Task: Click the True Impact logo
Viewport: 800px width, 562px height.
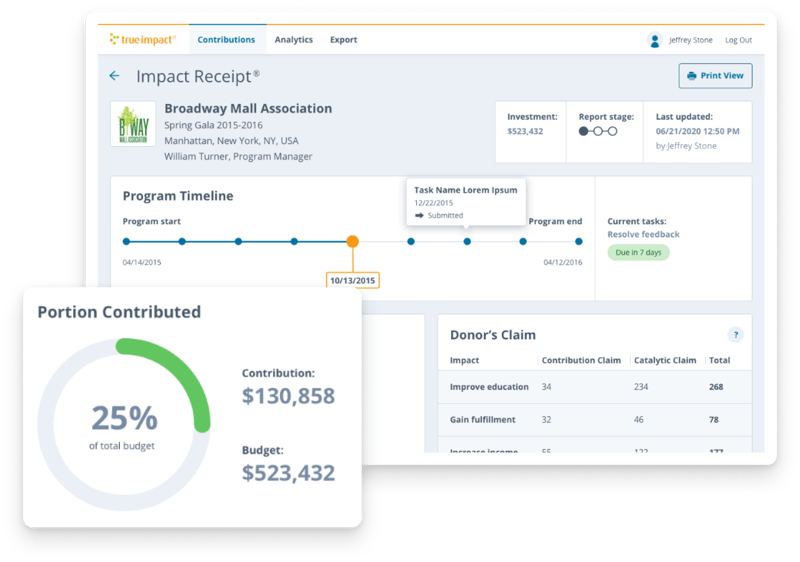Action: click(x=143, y=39)
